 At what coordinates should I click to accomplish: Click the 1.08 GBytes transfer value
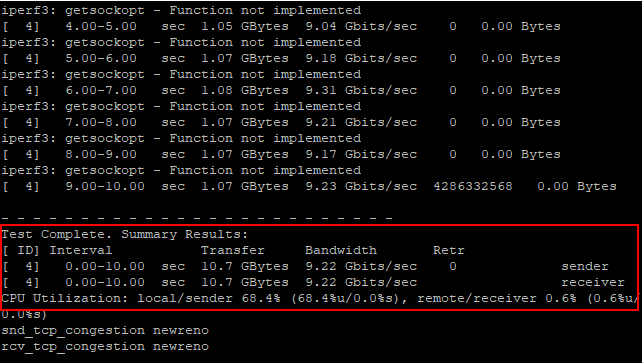tap(244, 90)
